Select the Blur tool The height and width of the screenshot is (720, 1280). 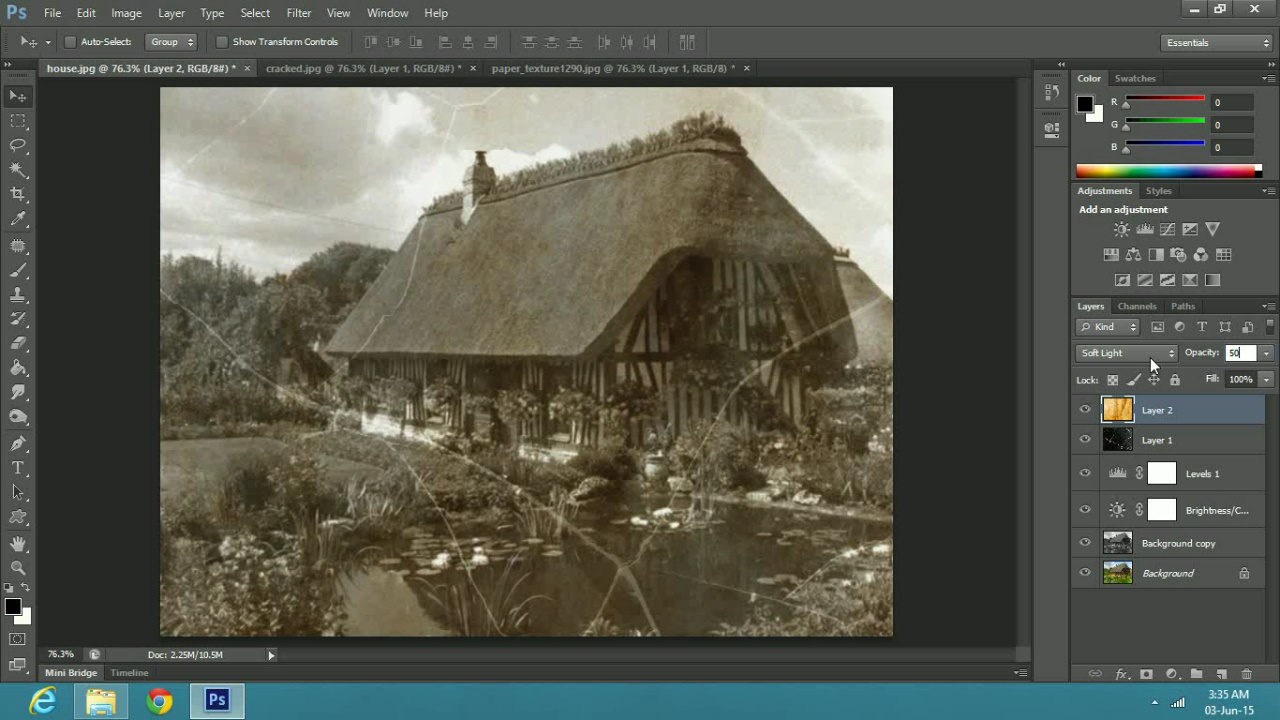pyautogui.click(x=18, y=393)
